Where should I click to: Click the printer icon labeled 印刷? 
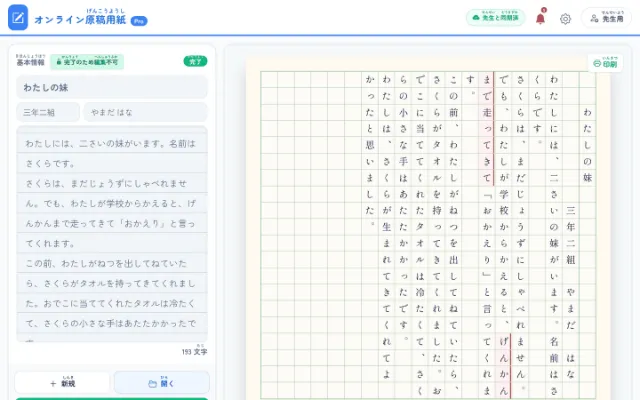(597, 64)
